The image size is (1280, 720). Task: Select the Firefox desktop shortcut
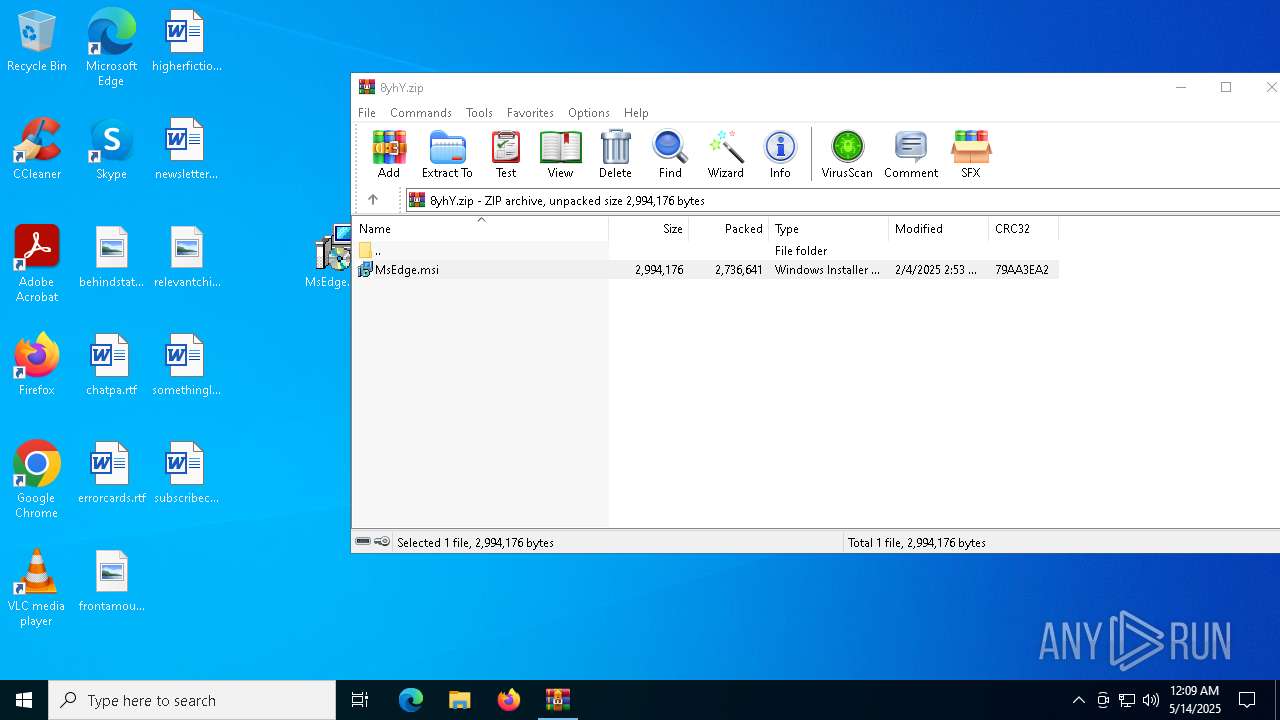(37, 365)
